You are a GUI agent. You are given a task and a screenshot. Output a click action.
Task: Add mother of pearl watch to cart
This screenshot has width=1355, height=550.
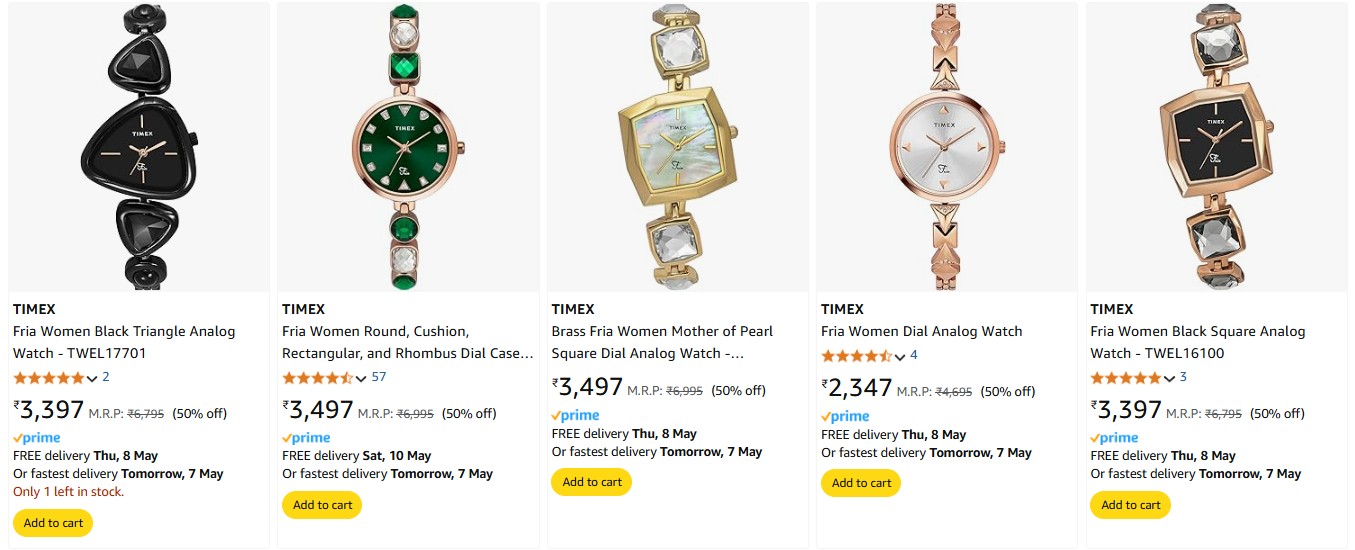tap(592, 482)
